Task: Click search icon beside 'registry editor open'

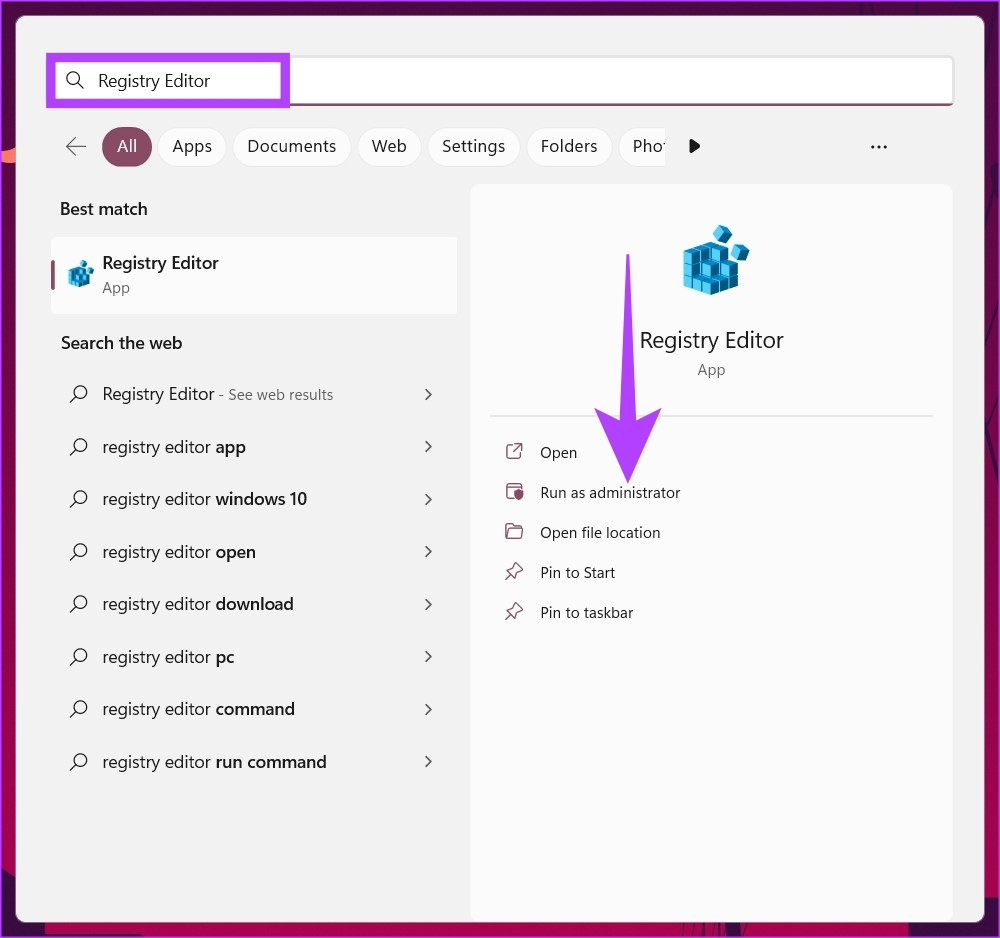Action: (x=78, y=552)
